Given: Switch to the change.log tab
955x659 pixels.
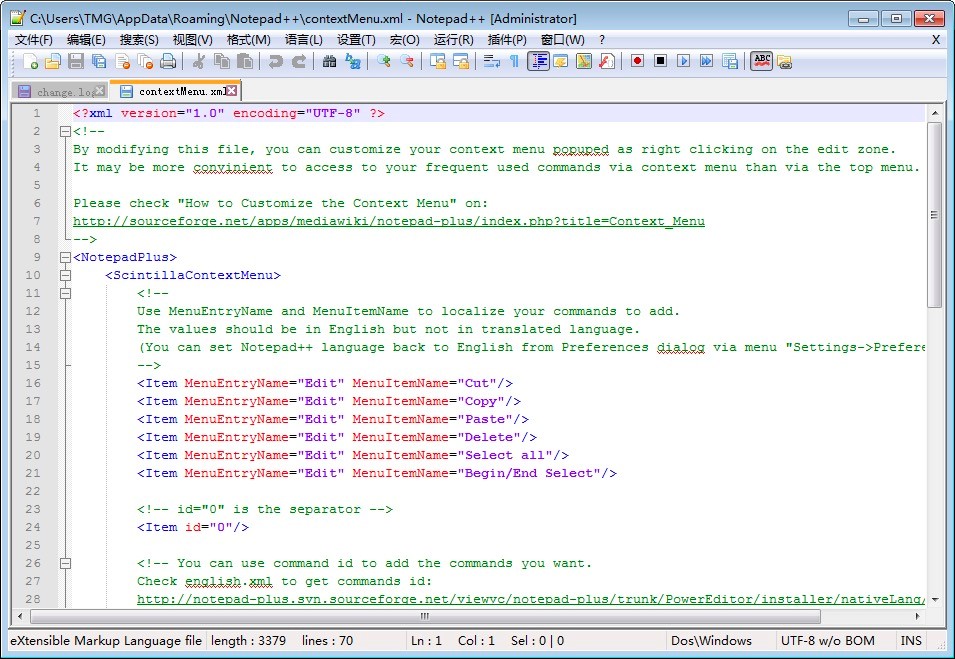Looking at the screenshot, I should tap(58, 90).
